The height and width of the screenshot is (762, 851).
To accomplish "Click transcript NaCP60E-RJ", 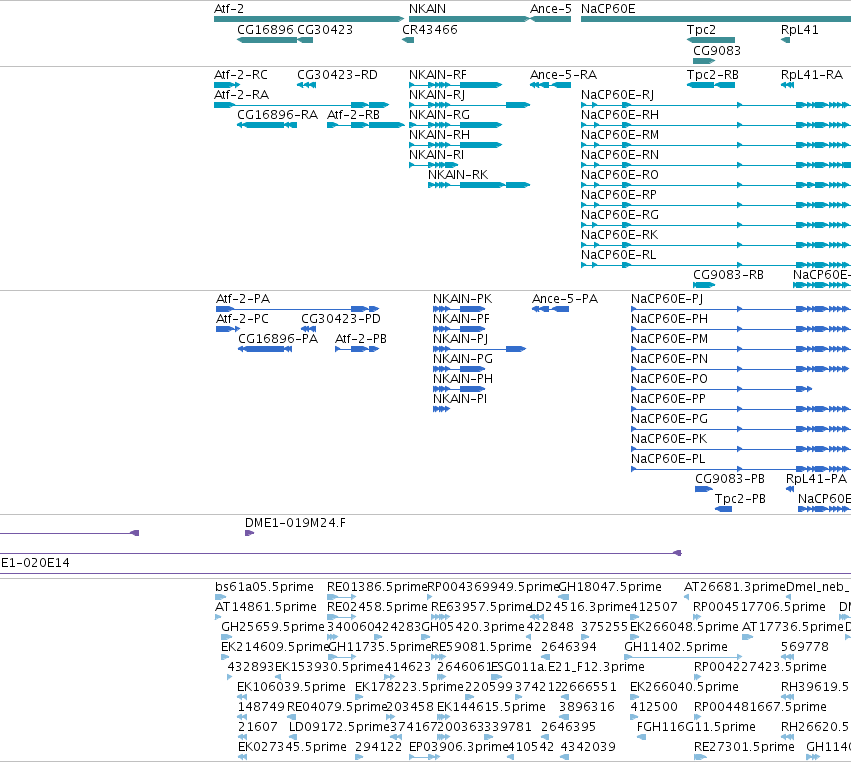I will (716, 105).
